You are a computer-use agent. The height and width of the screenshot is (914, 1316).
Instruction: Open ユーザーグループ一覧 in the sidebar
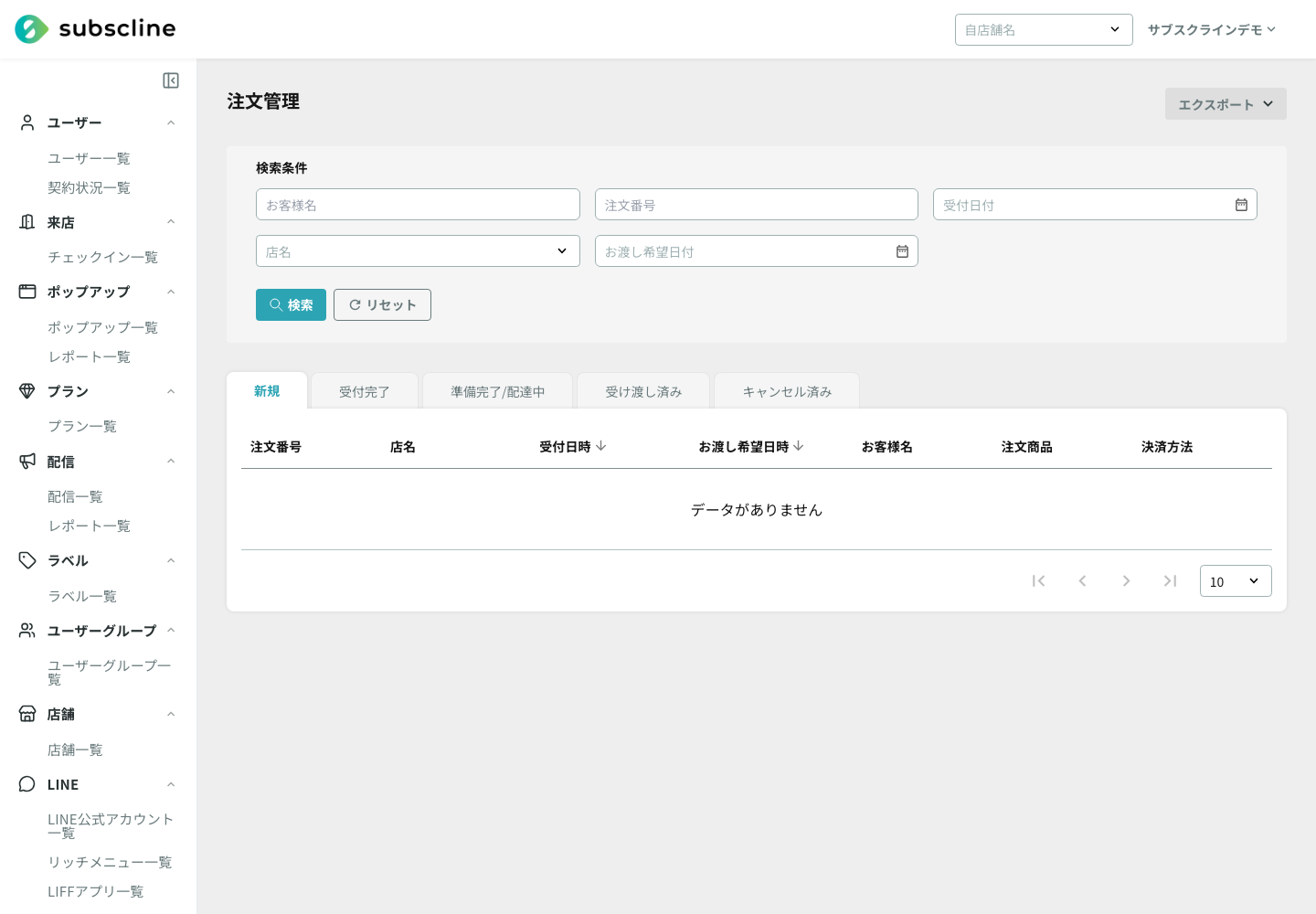pyautogui.click(x=110, y=672)
